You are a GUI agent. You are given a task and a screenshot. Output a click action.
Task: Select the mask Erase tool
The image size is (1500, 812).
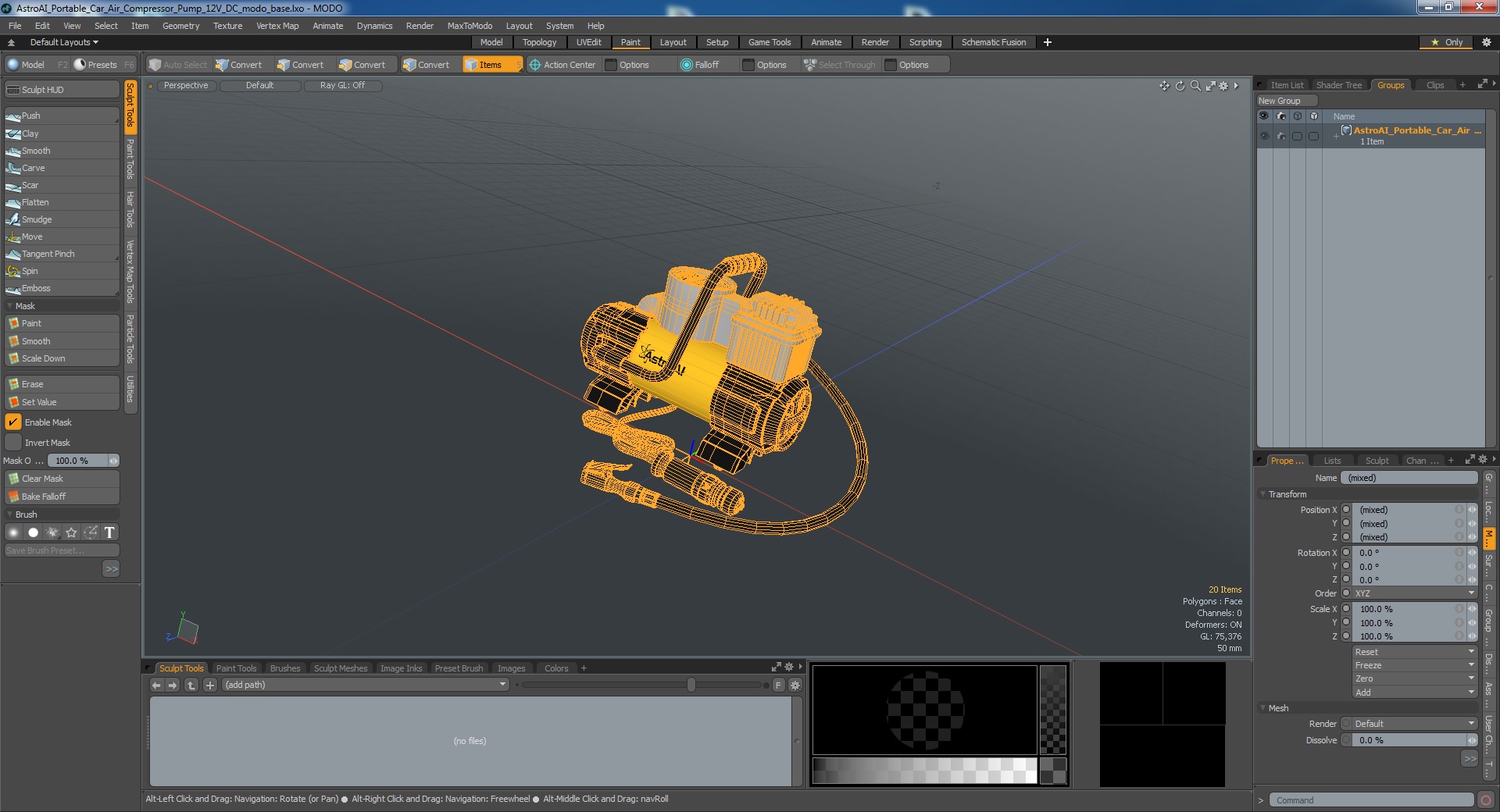coord(62,384)
